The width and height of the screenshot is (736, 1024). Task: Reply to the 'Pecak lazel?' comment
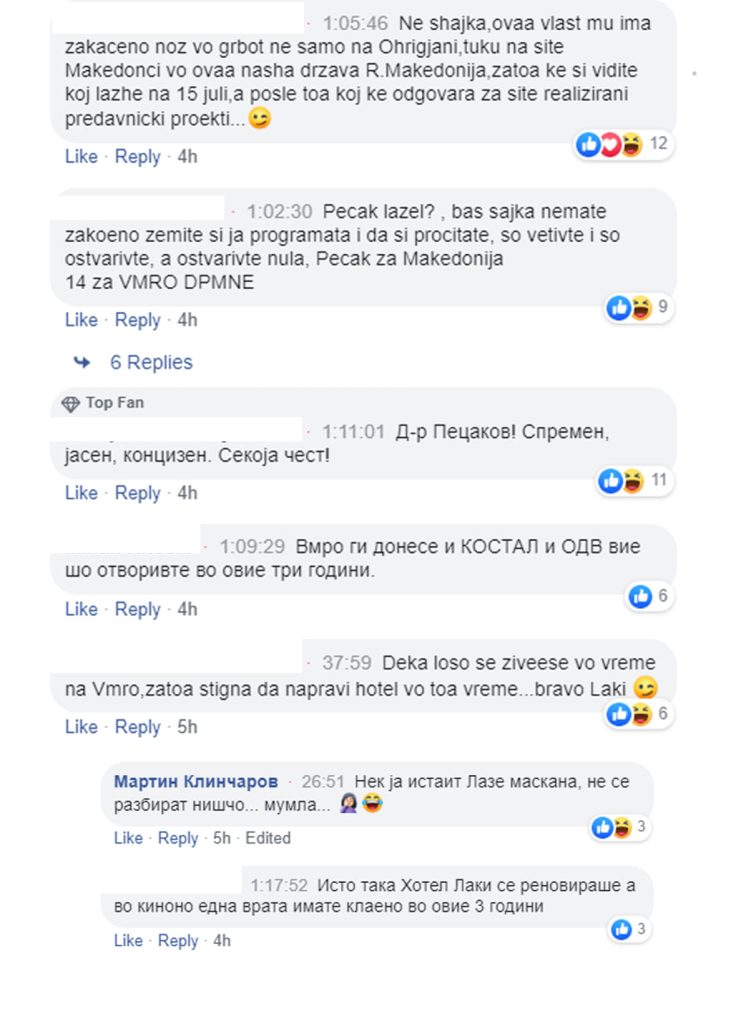(138, 320)
